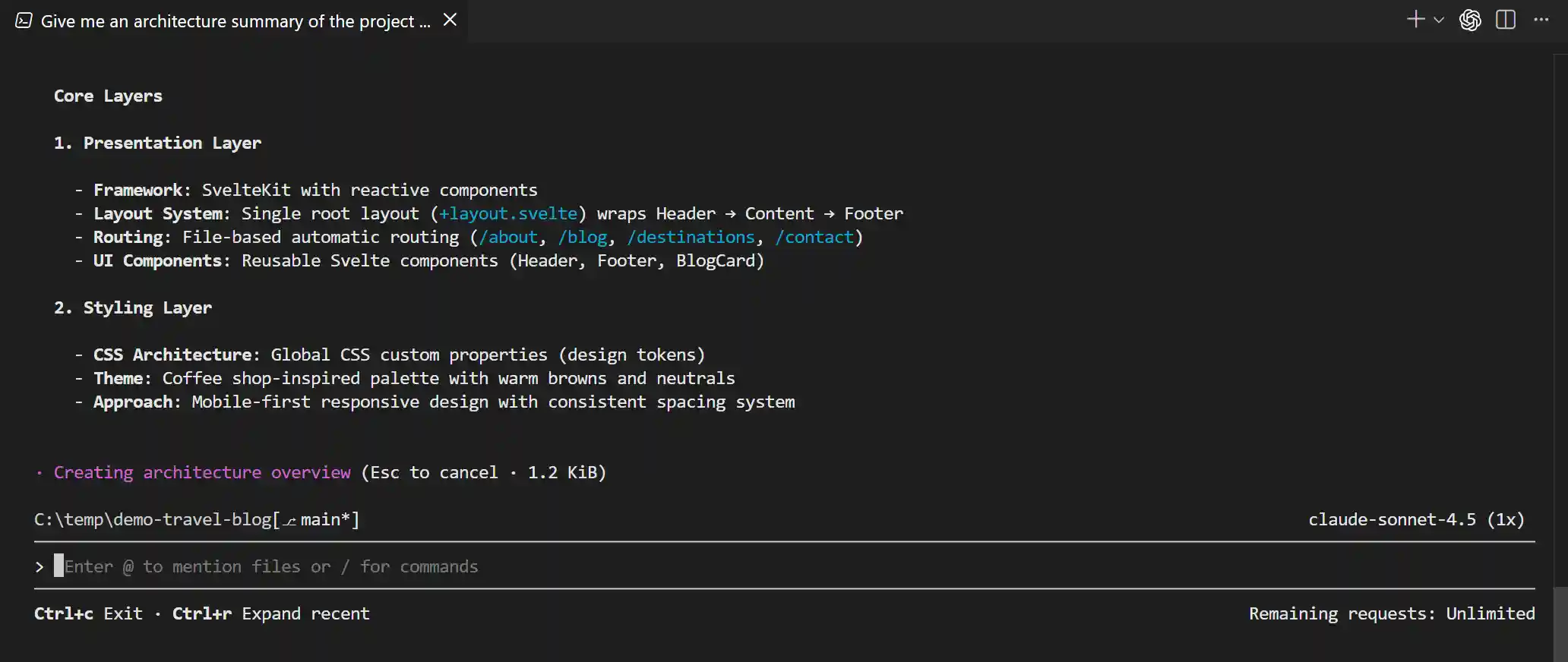
Task: Click the claude-sonnet-4.5 model indicator
Action: click(x=1415, y=519)
